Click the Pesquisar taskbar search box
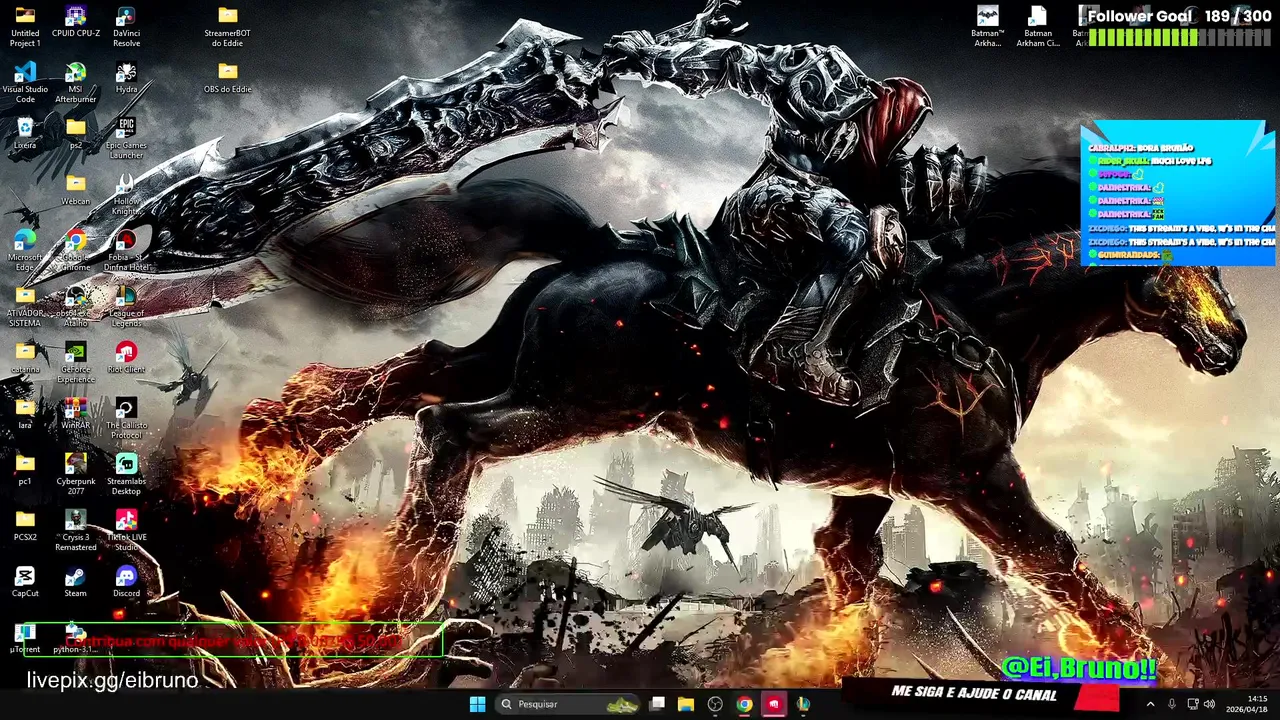Viewport: 1280px width, 720px height. pos(567,704)
